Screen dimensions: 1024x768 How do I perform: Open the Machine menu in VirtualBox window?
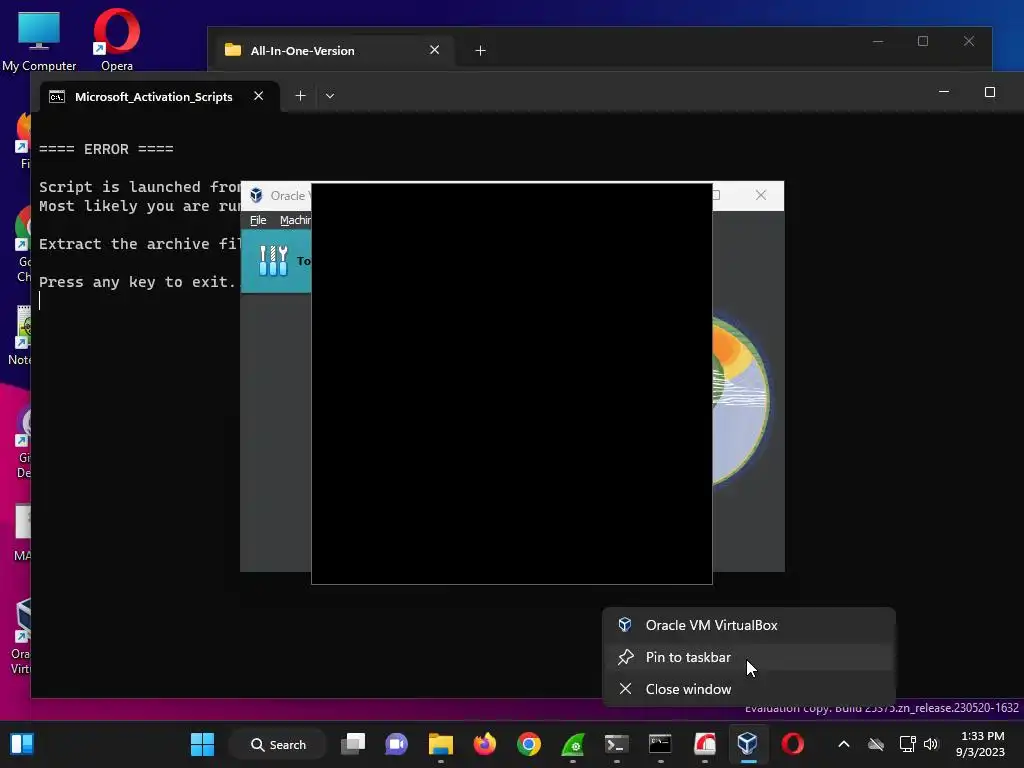click(295, 220)
